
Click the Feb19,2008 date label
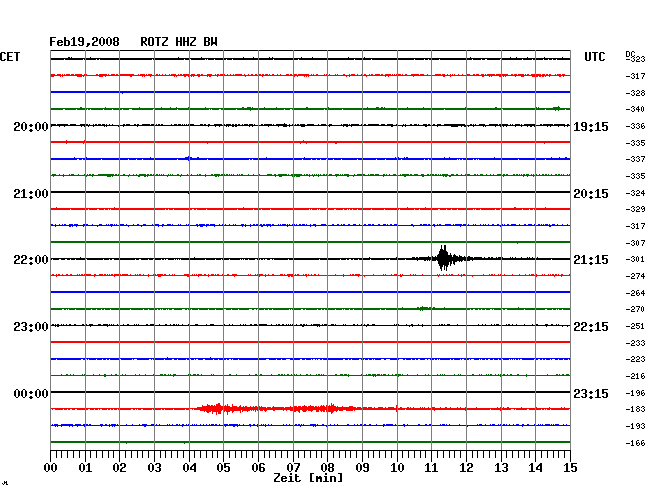click(84, 42)
